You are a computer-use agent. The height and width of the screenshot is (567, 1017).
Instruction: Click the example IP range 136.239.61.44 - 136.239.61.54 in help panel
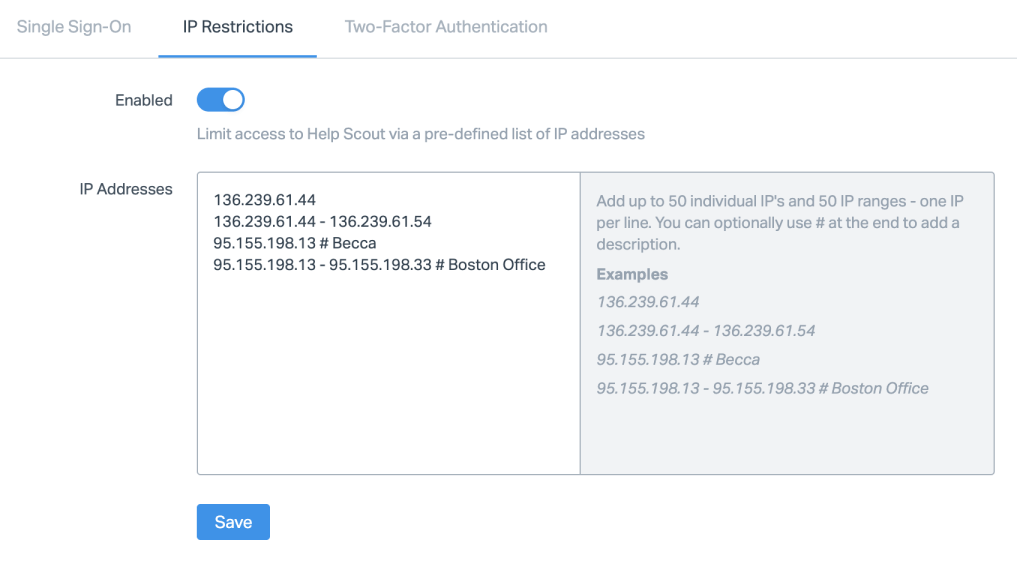(706, 330)
